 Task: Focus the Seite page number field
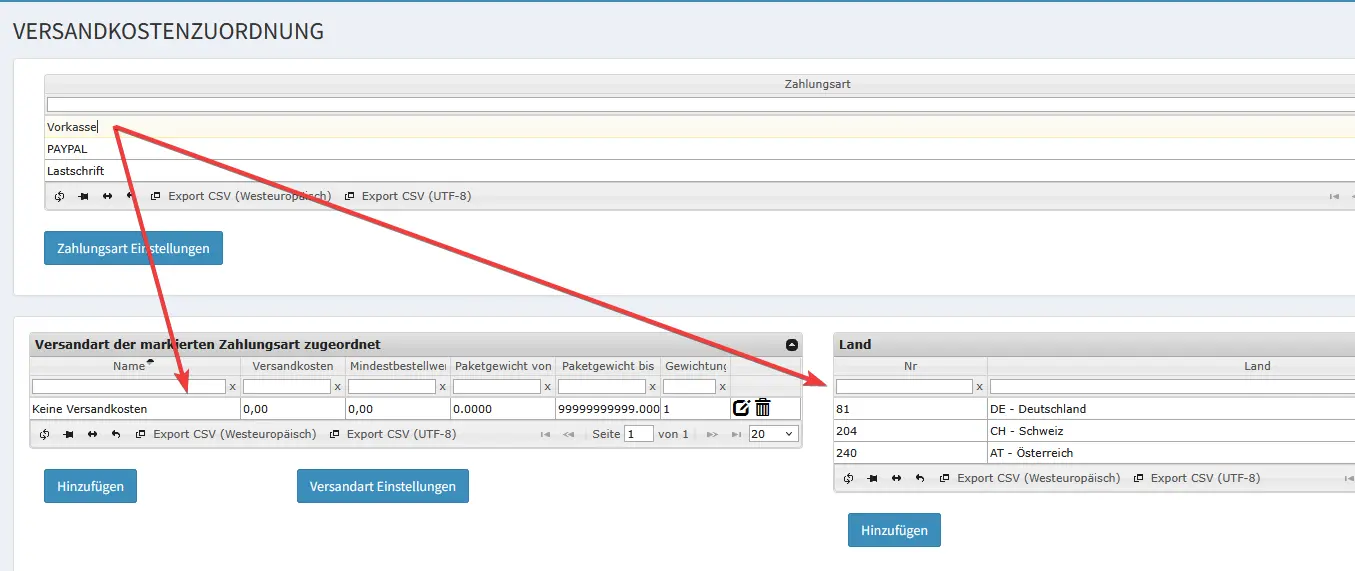[x=638, y=434]
